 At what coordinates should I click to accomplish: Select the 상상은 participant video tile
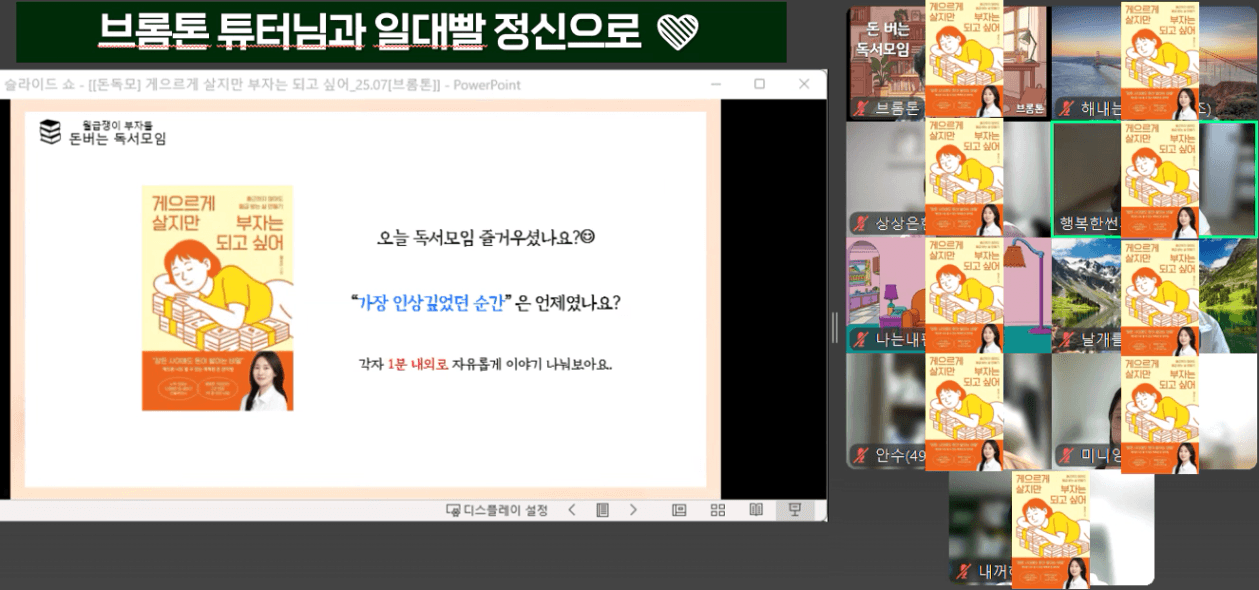pyautogui.click(x=948, y=179)
